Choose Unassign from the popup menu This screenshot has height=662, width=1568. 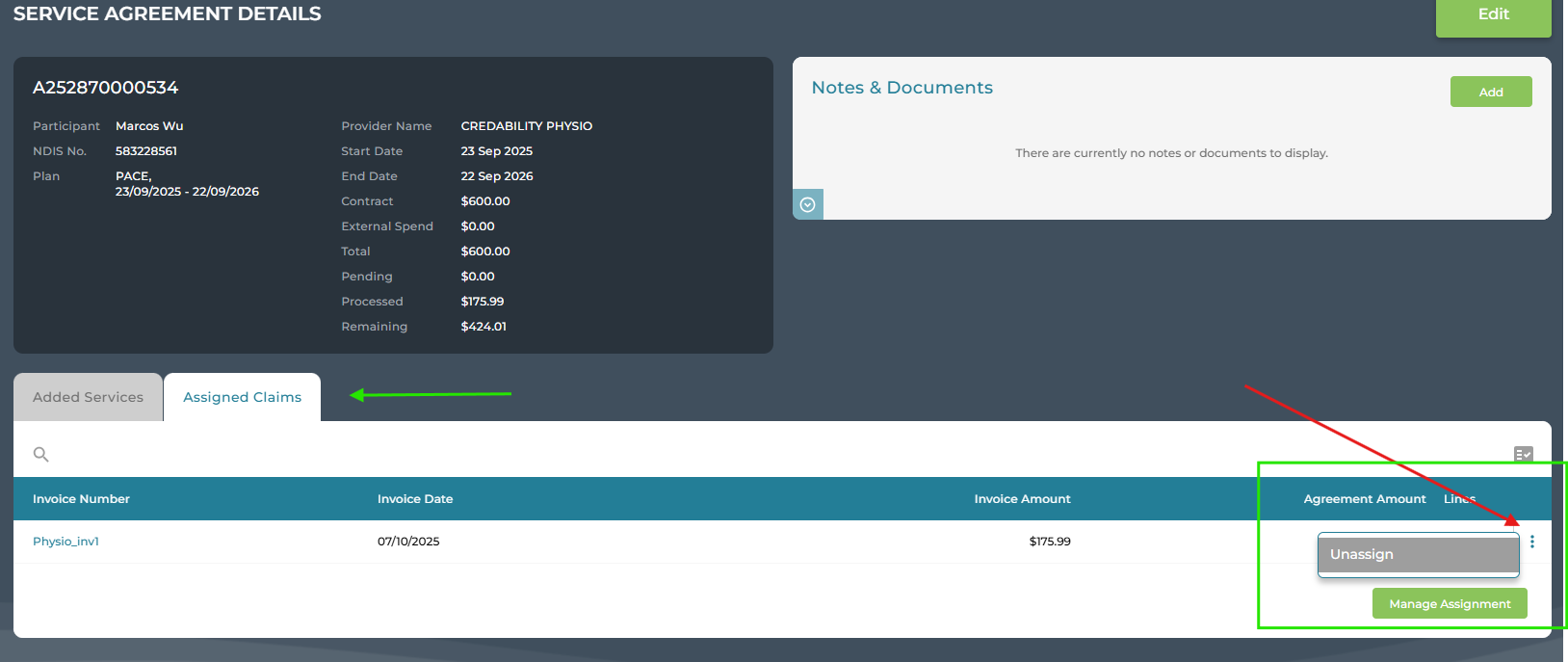(x=1417, y=554)
